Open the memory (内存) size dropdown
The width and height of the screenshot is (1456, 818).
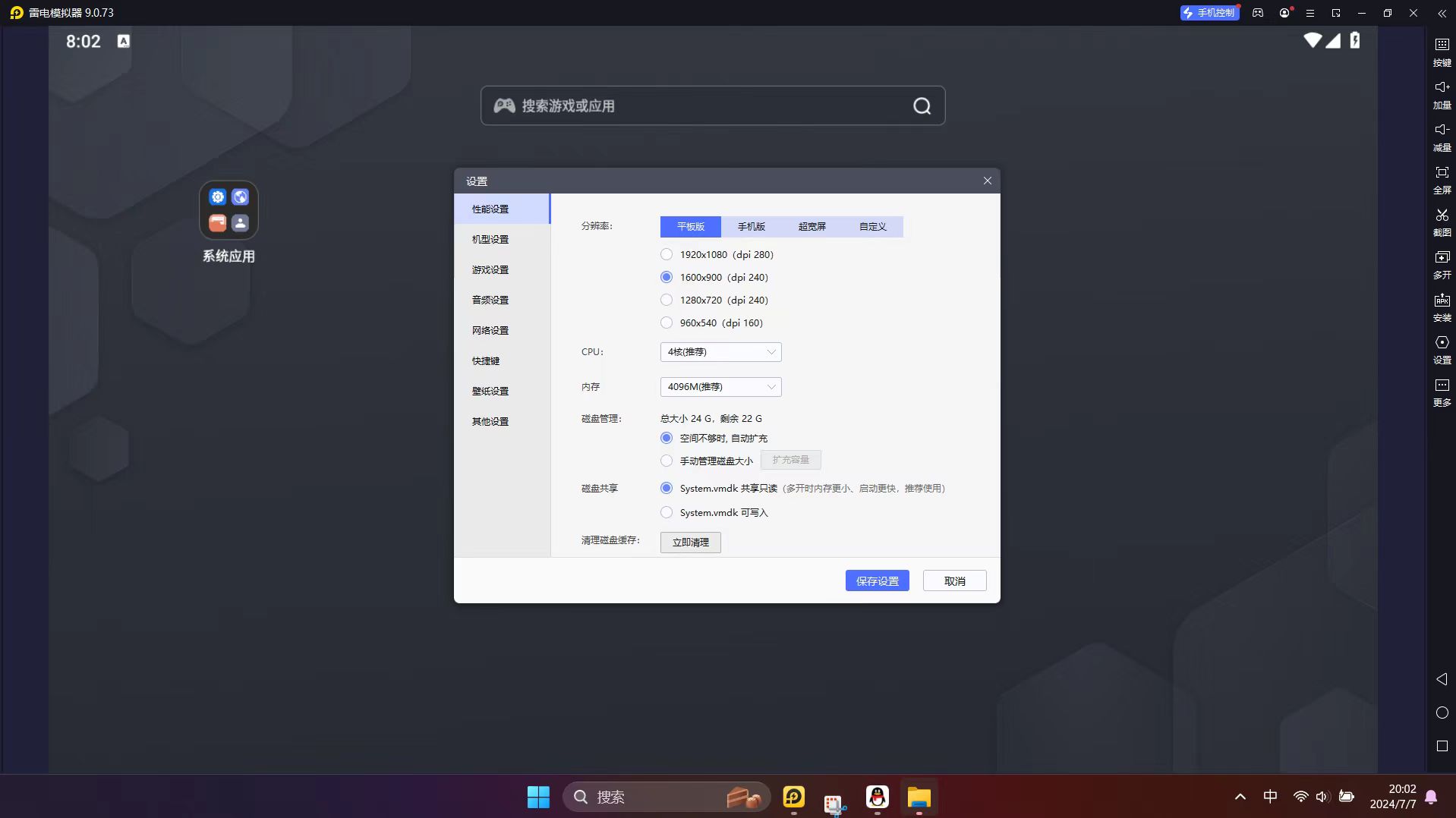720,387
